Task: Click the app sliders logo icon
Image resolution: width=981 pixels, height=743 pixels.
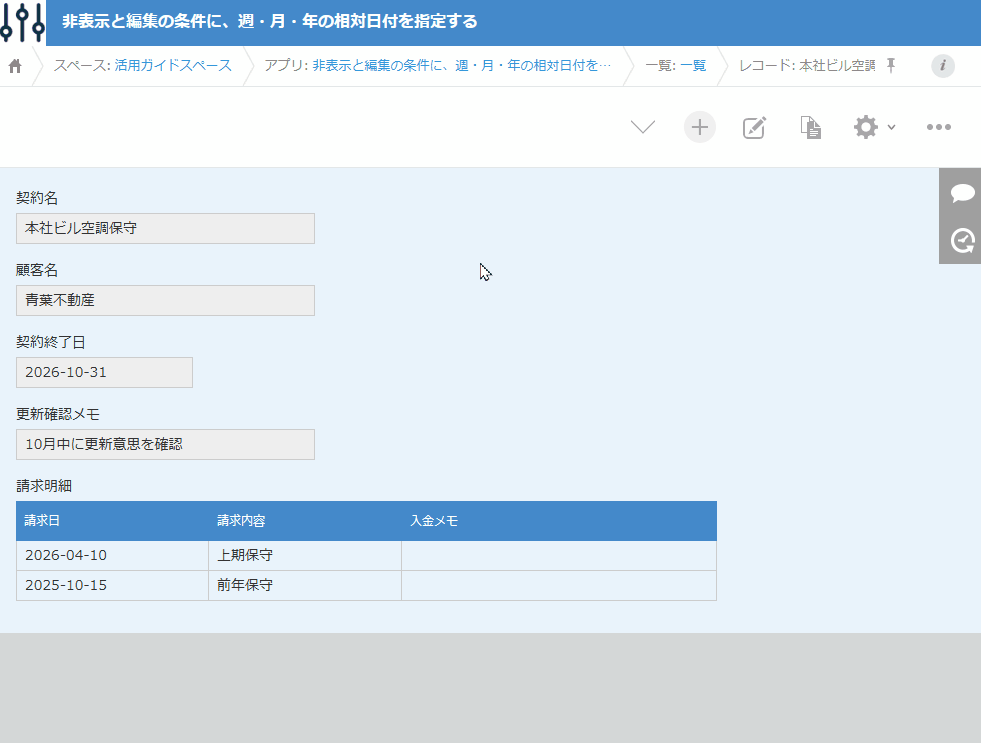Action: point(23,23)
